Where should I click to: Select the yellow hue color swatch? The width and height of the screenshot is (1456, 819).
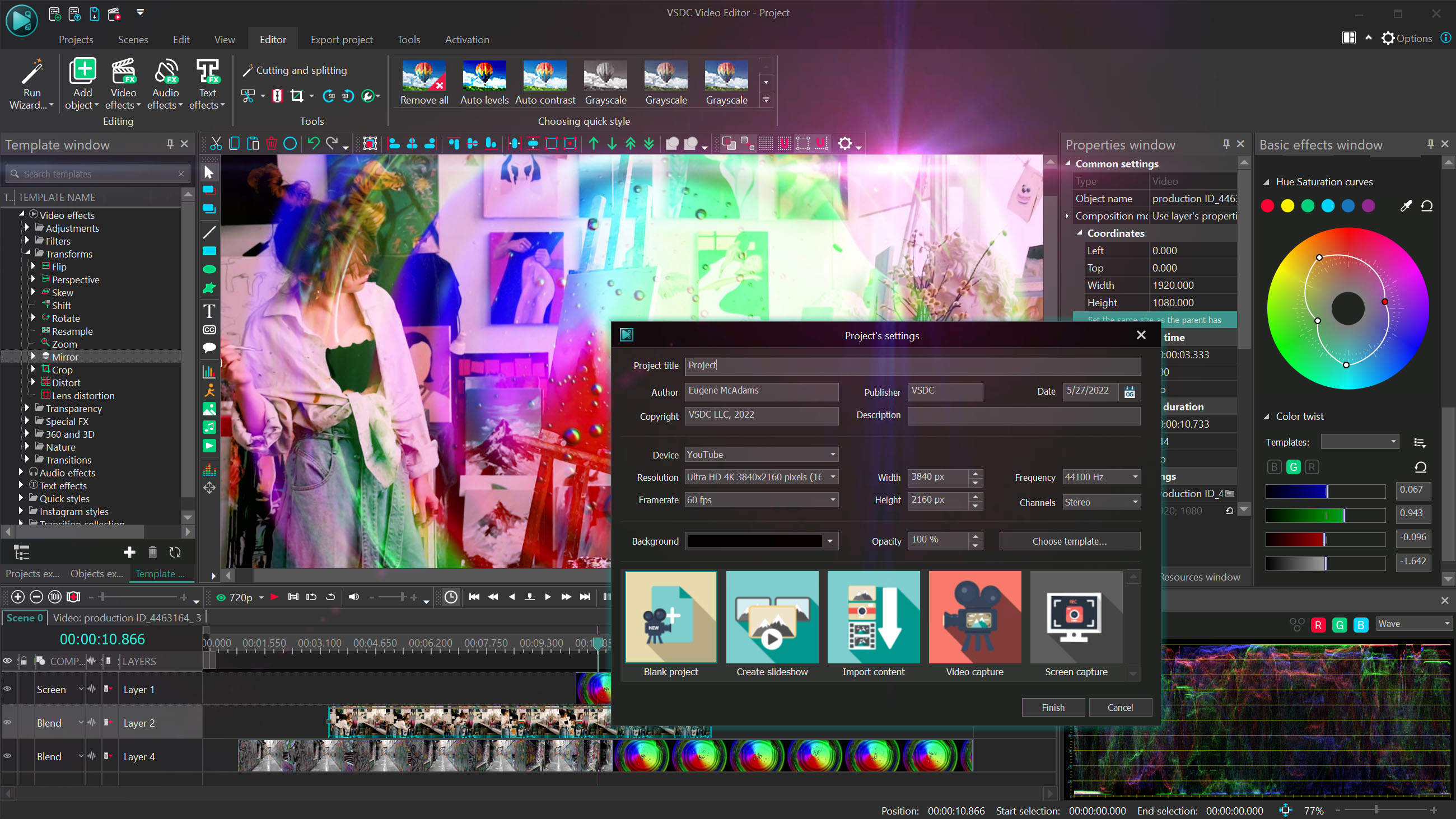tap(1287, 207)
